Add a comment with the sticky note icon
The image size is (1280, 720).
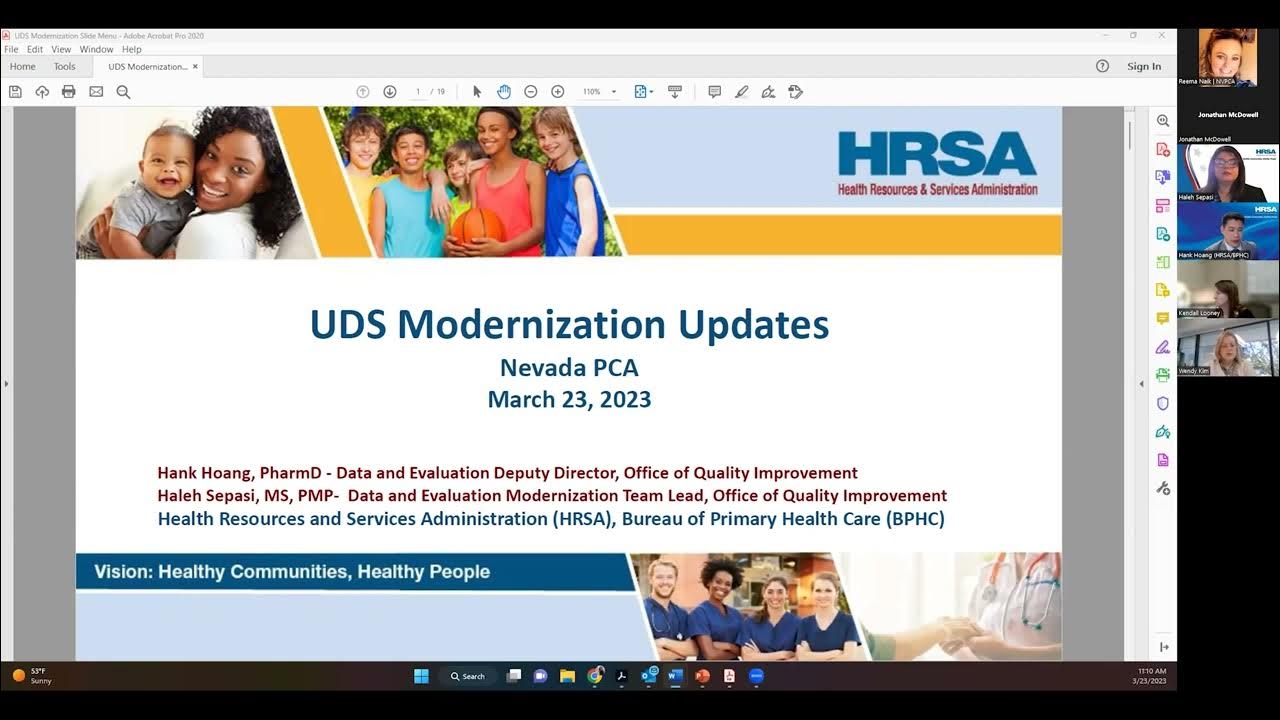click(x=714, y=92)
